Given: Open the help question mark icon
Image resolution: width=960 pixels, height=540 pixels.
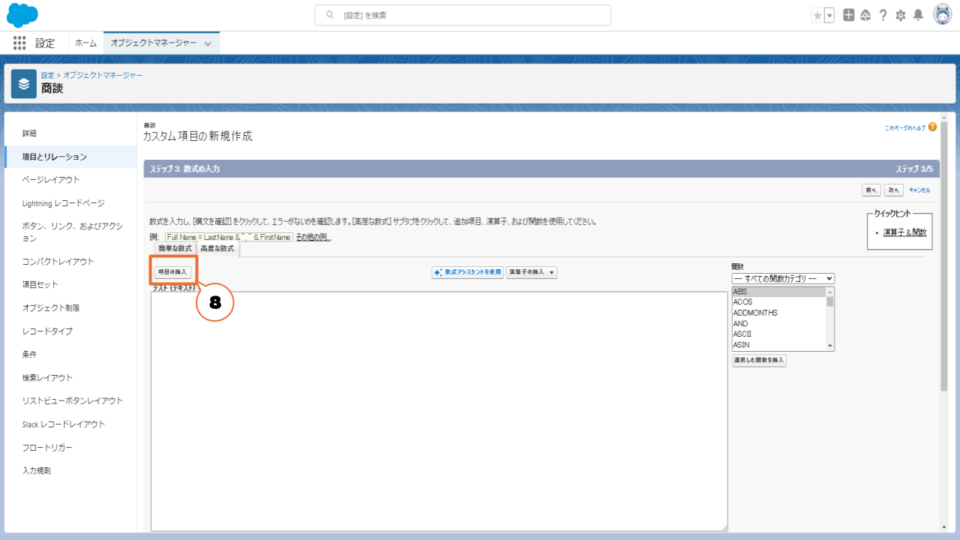Looking at the screenshot, I should (x=883, y=15).
